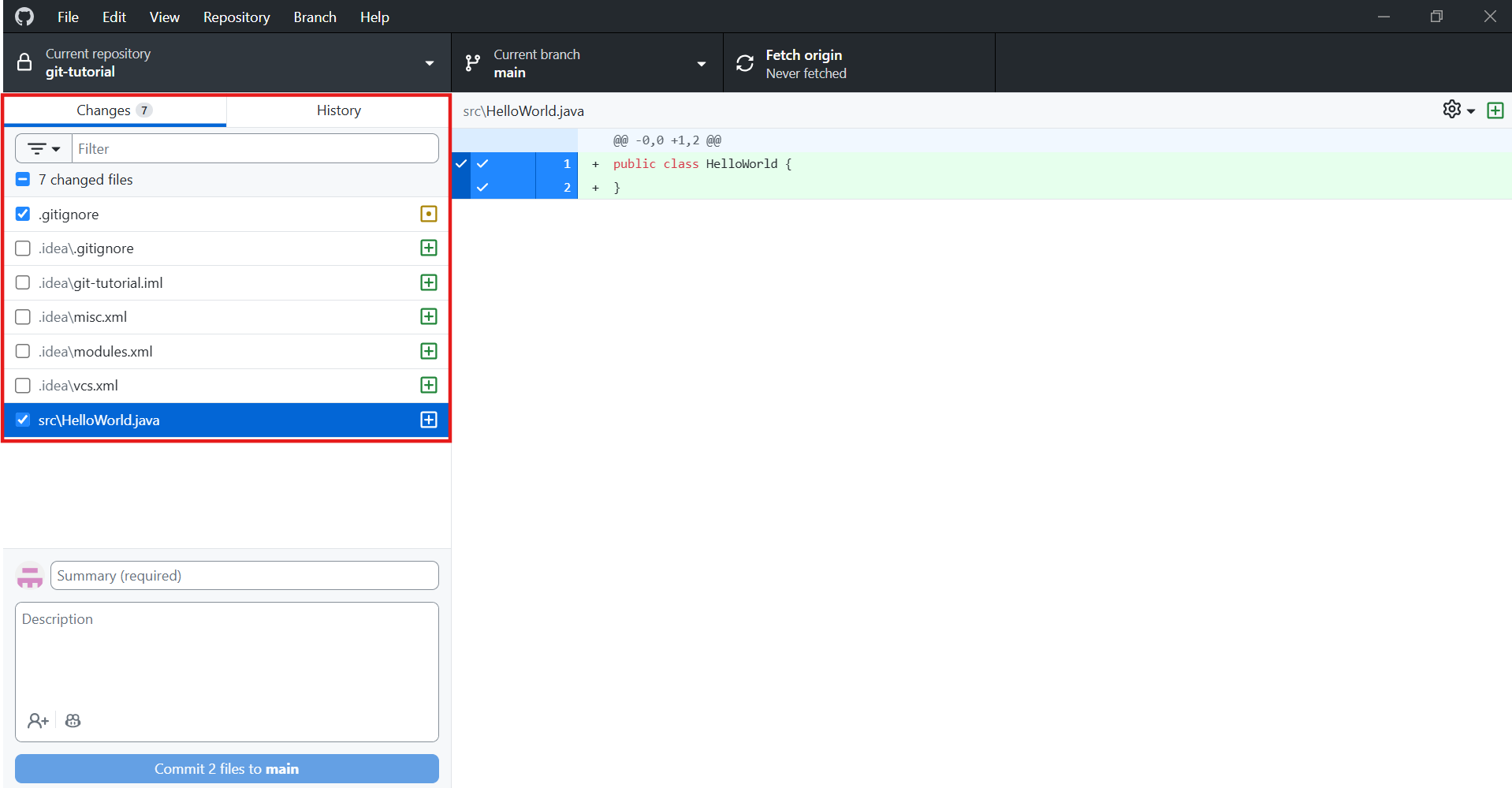The image size is (1512, 788).
Task: Click the added status icon for .idea\vcs.xml
Action: coord(429,385)
